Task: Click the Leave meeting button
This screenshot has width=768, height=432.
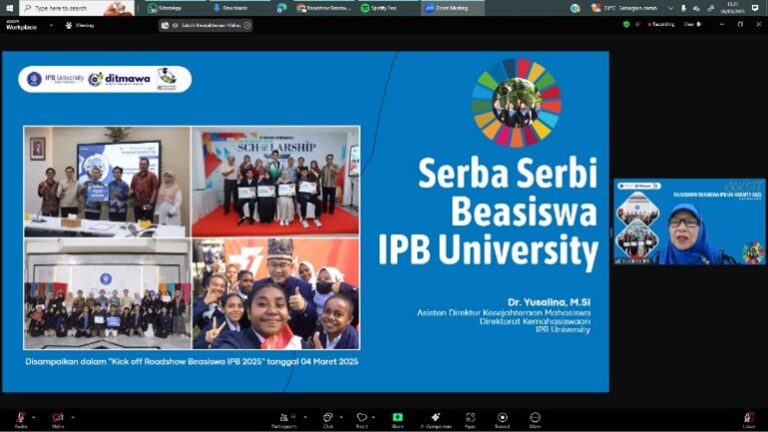Action: point(749,418)
